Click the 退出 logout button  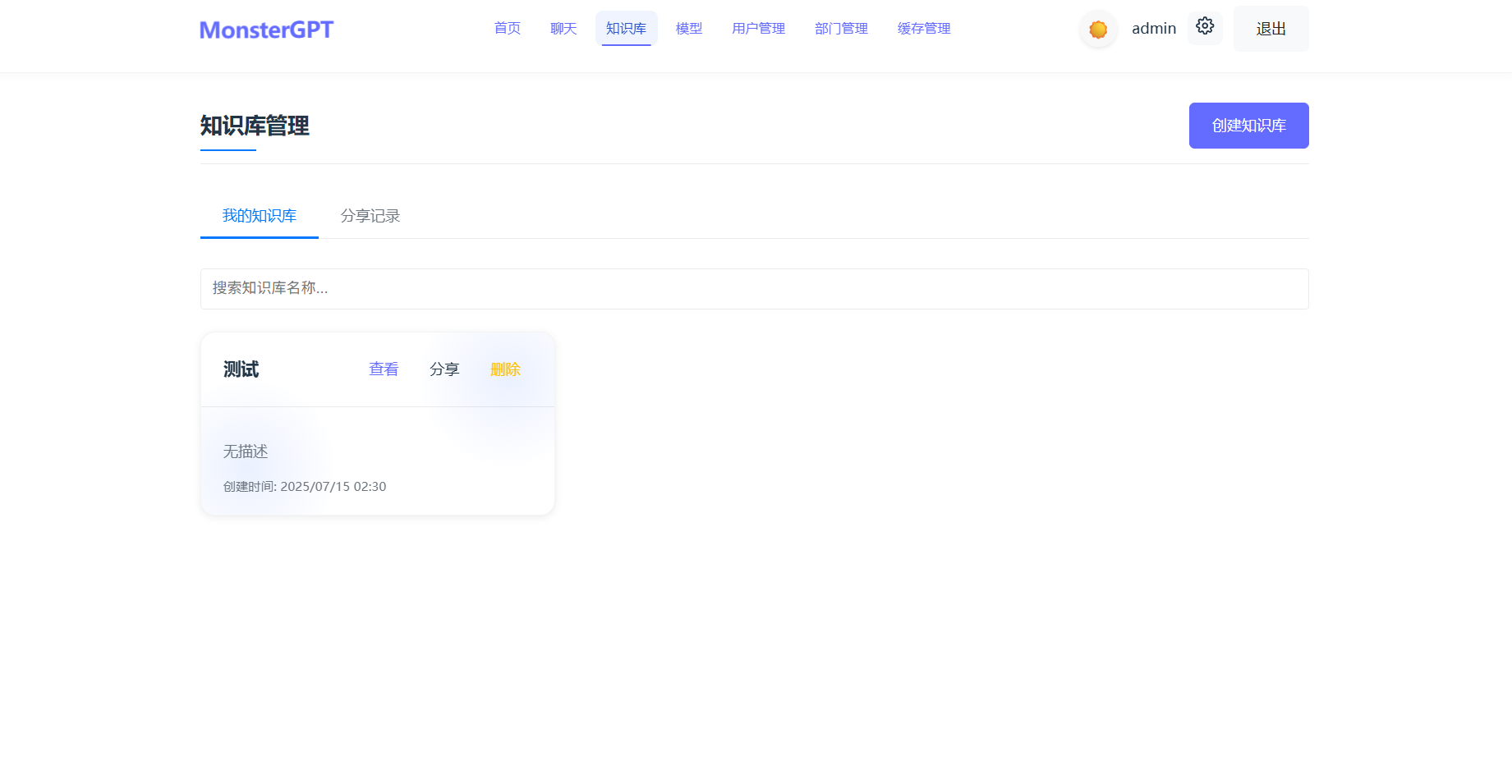pos(1271,29)
